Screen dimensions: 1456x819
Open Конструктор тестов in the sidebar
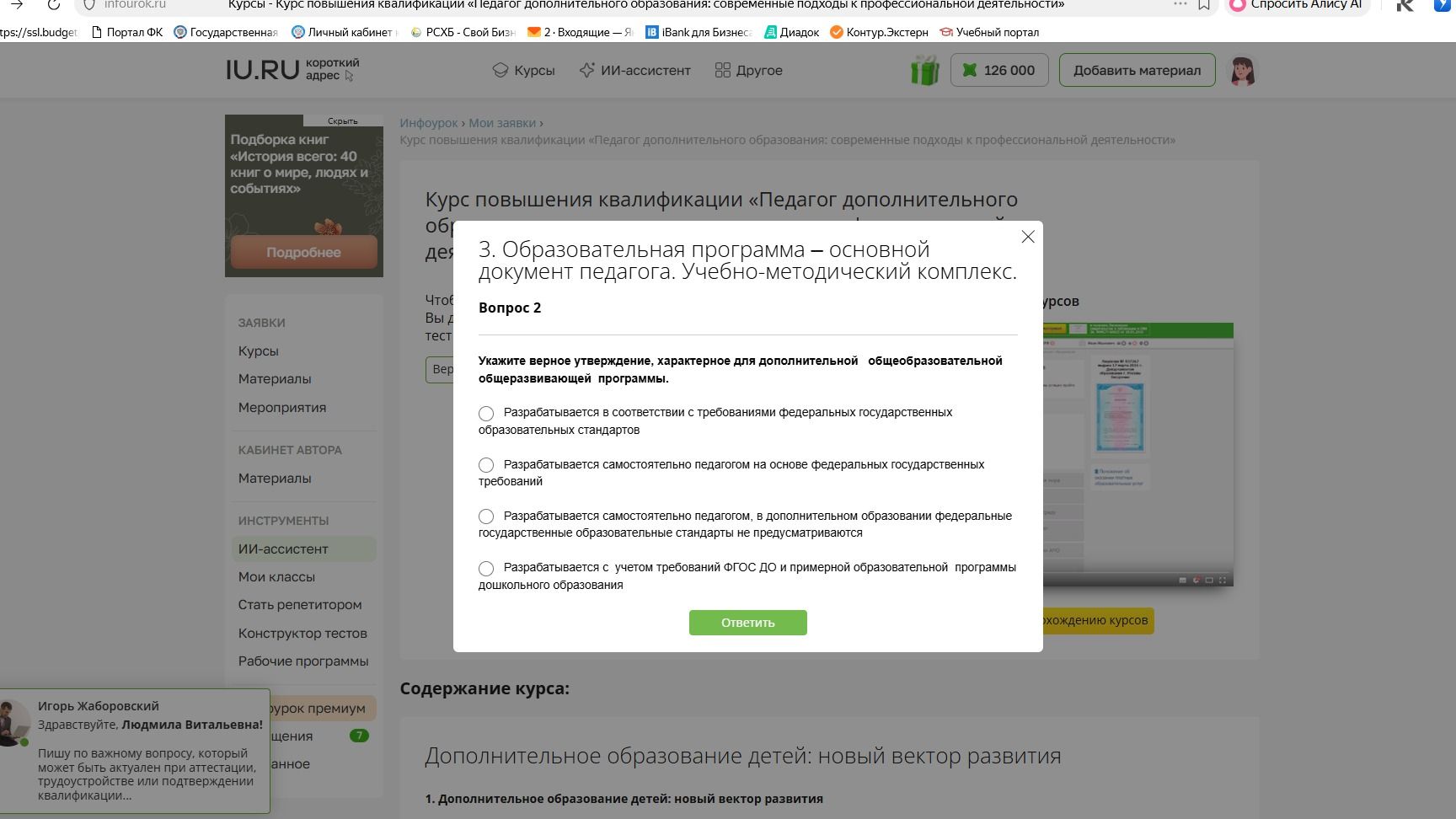(302, 634)
